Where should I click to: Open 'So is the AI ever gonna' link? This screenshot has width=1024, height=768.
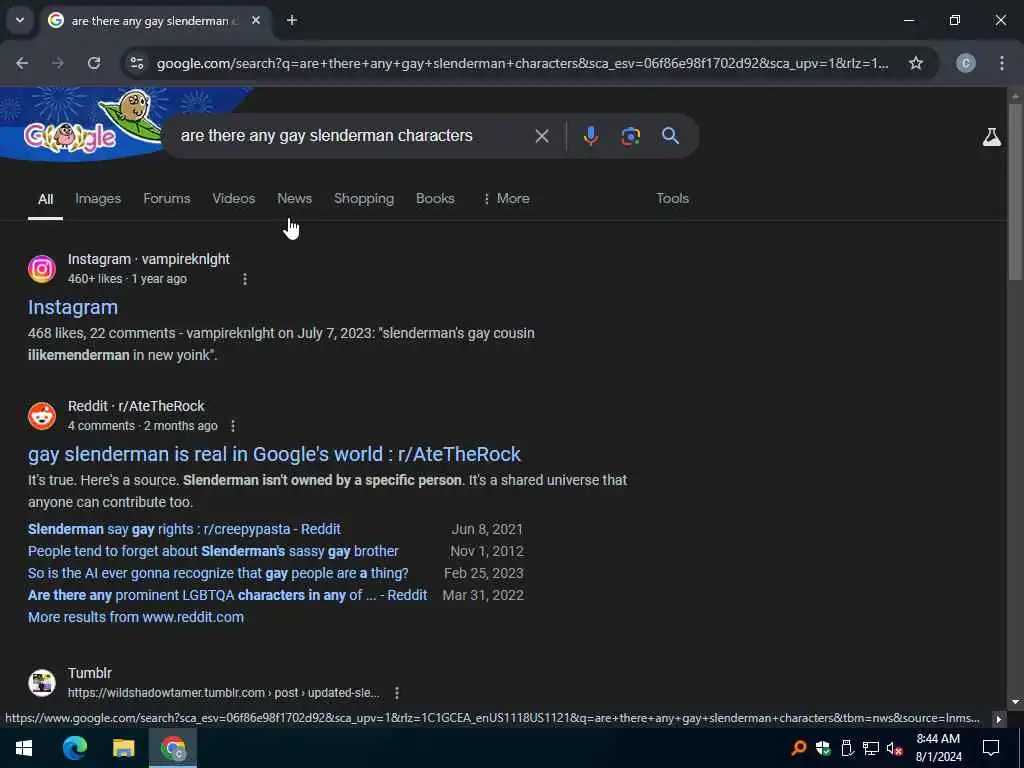tap(218, 573)
